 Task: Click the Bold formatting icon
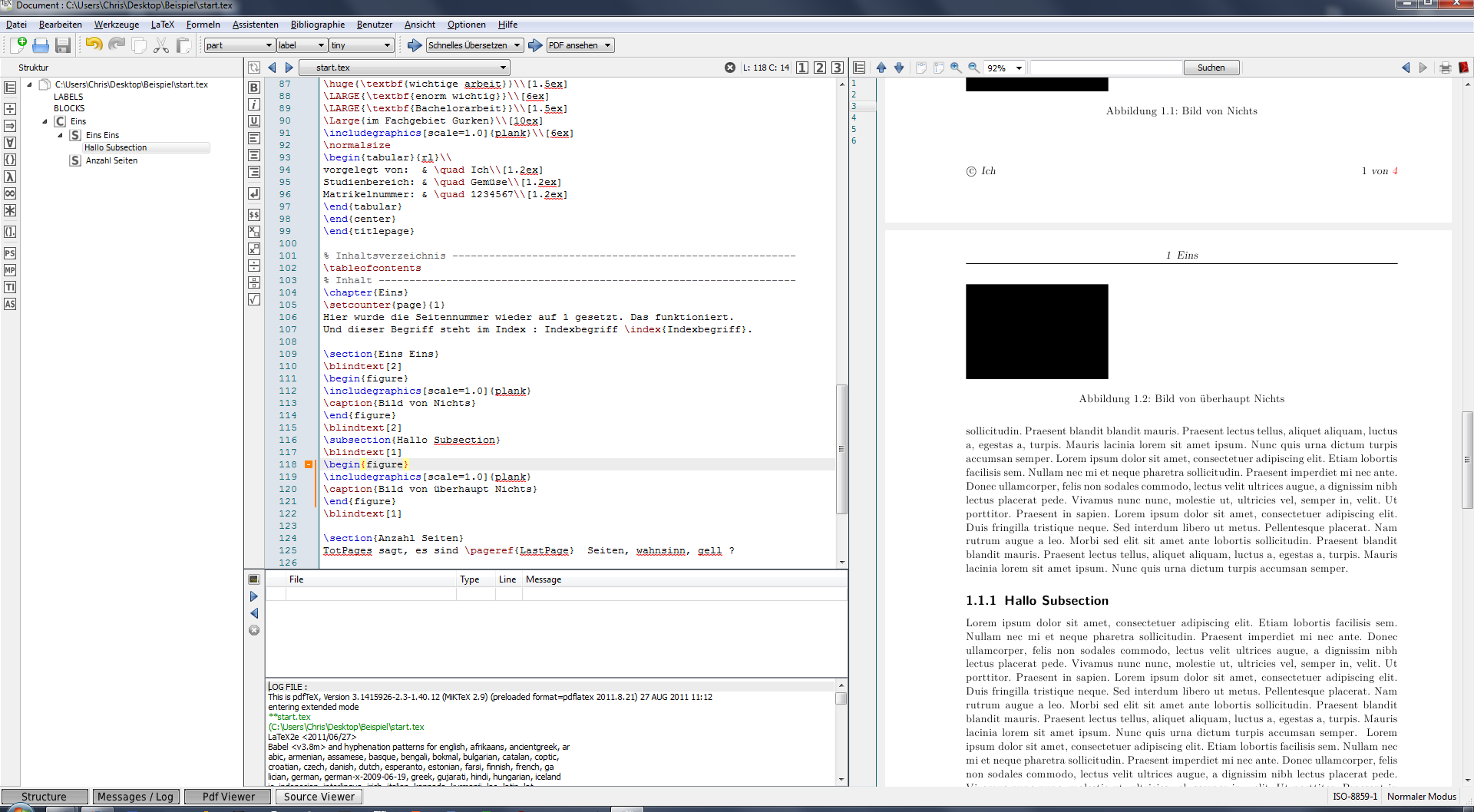point(254,87)
